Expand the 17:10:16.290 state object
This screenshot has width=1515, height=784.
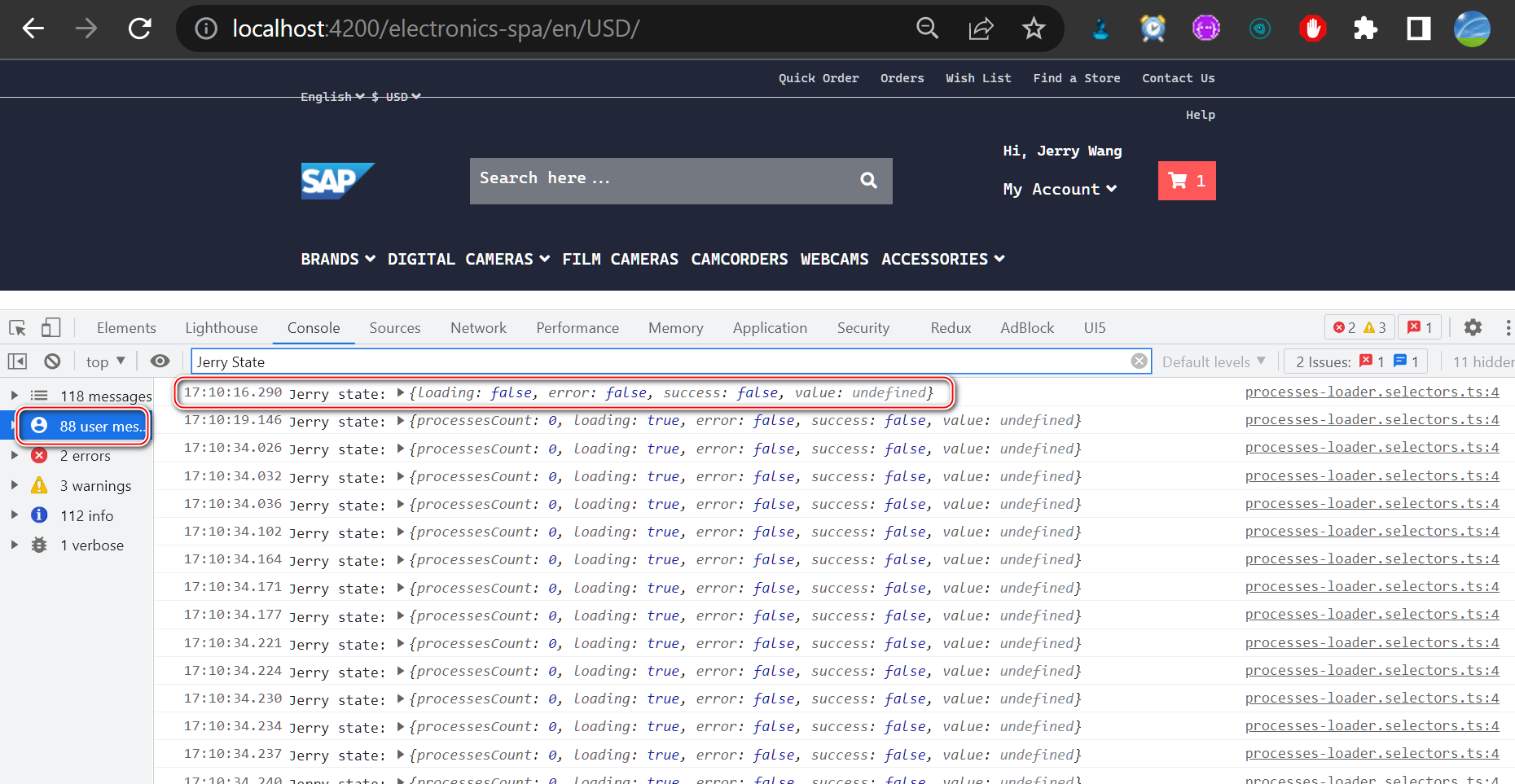401,392
